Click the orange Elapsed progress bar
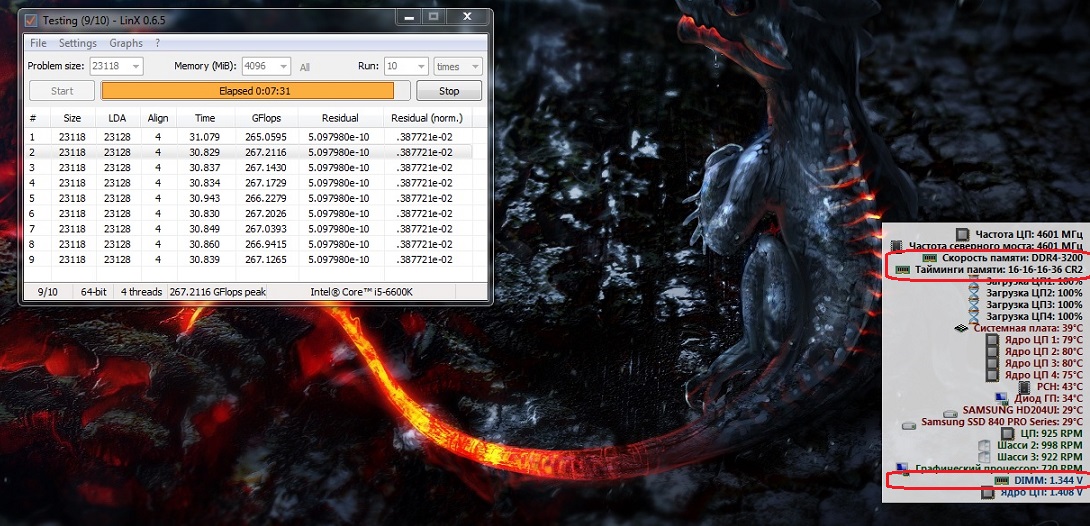1090x526 pixels. pyautogui.click(x=247, y=91)
